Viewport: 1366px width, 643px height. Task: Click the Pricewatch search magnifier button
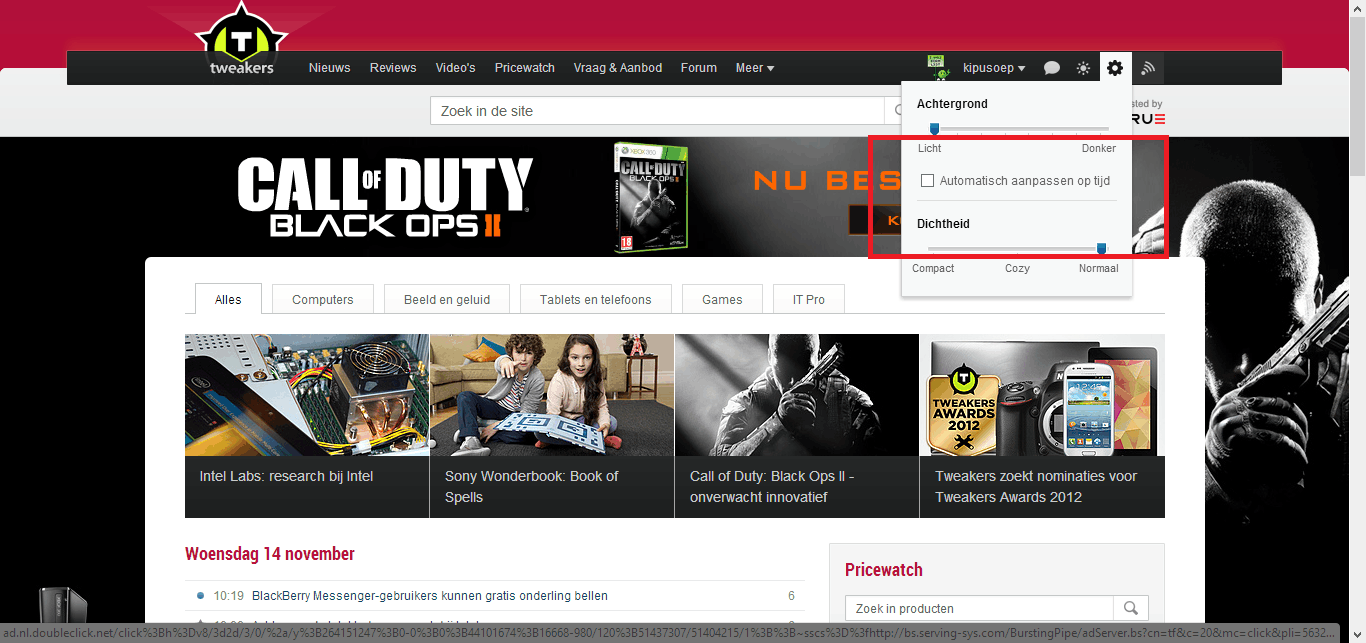pos(1131,608)
